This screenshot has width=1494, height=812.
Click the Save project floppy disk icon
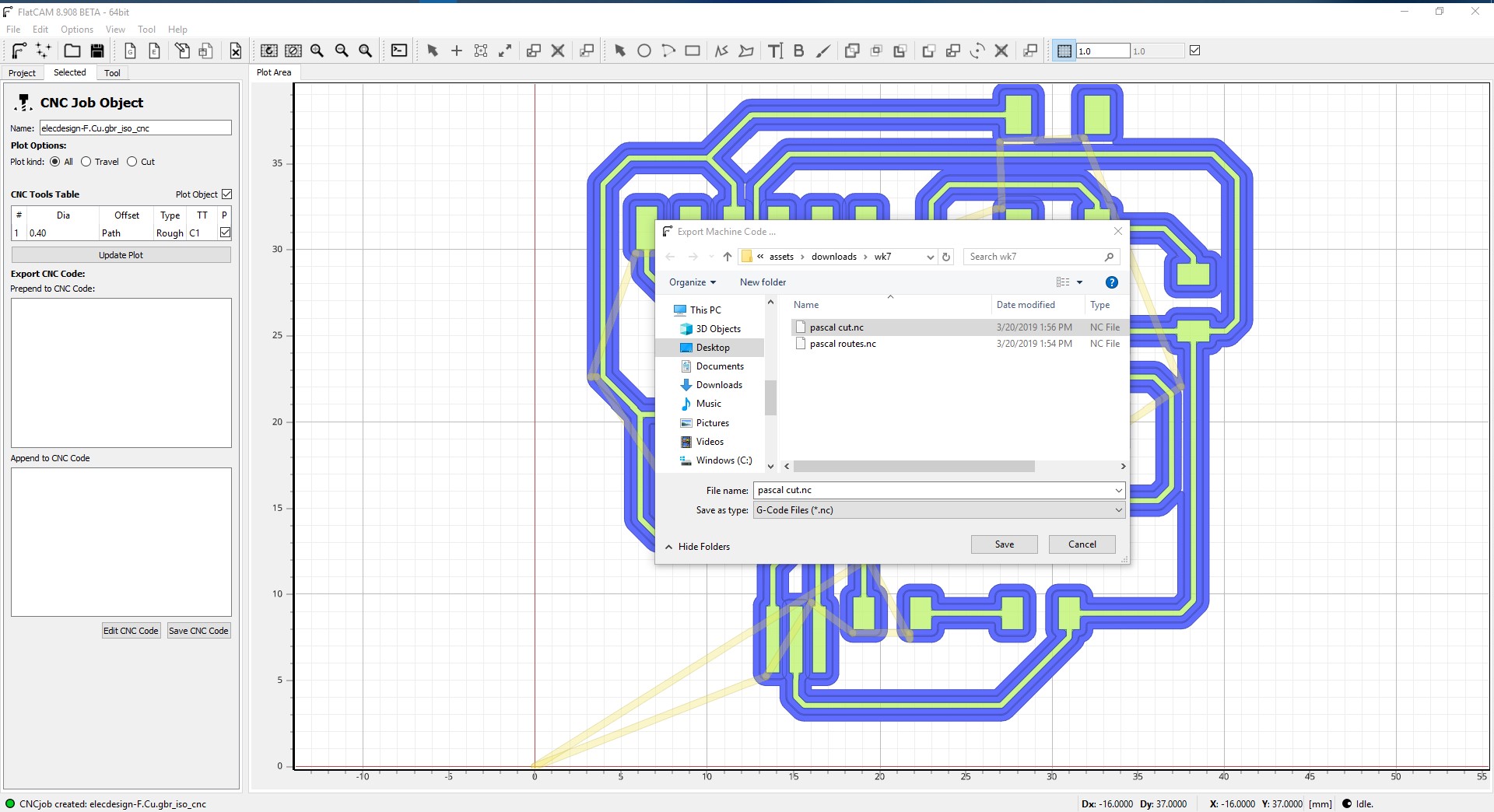click(x=97, y=51)
